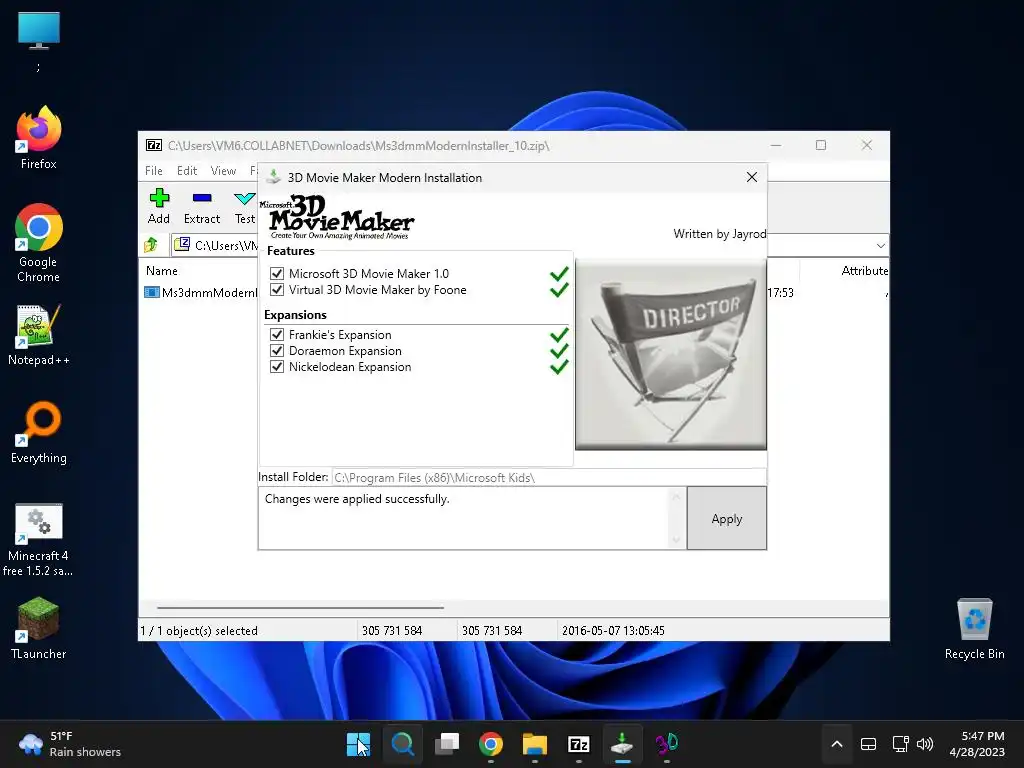Open the Windows Start menu

358,744
